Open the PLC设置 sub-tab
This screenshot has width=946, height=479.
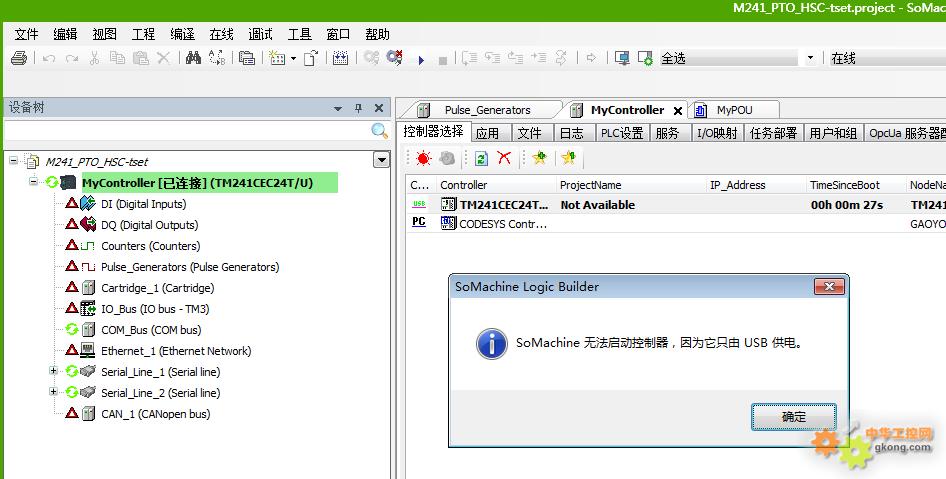[622, 133]
